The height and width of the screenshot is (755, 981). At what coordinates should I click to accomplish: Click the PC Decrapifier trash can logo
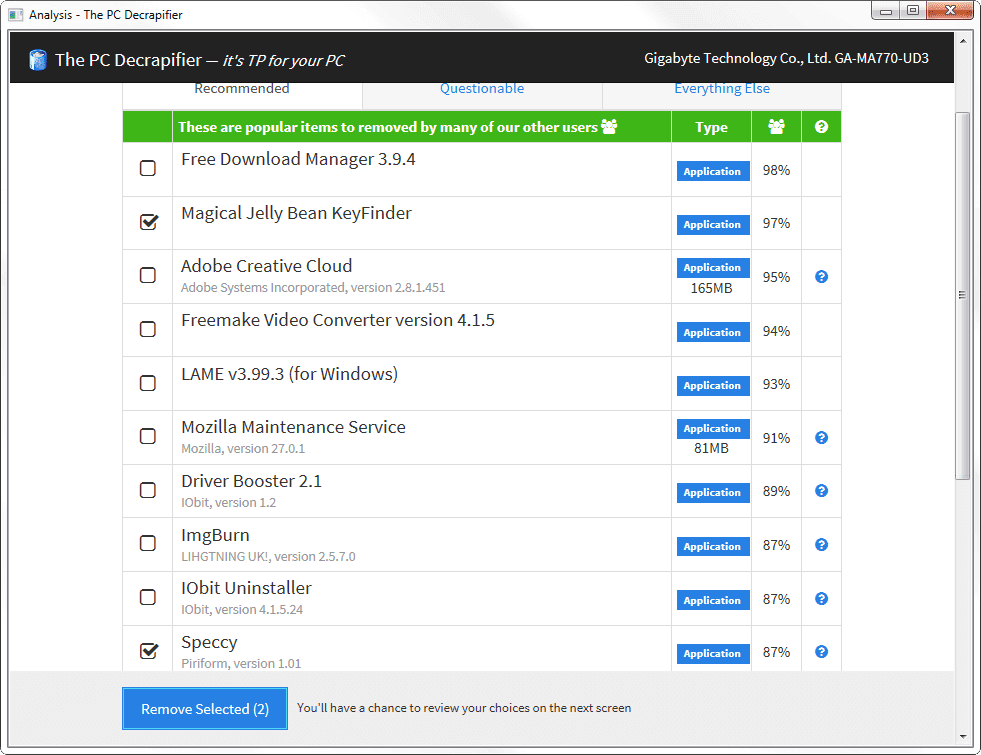coord(37,59)
